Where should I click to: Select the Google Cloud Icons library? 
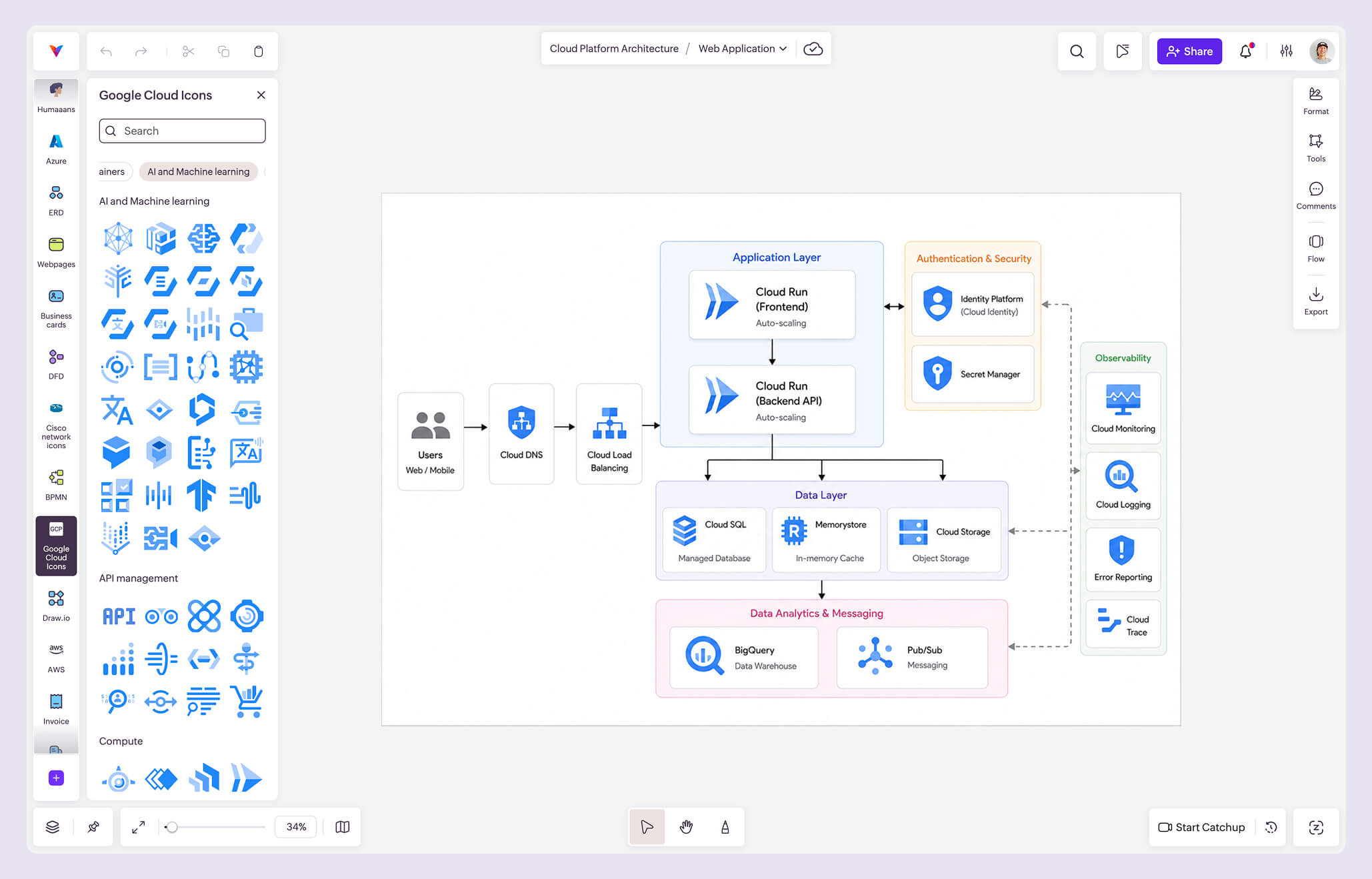pos(56,546)
